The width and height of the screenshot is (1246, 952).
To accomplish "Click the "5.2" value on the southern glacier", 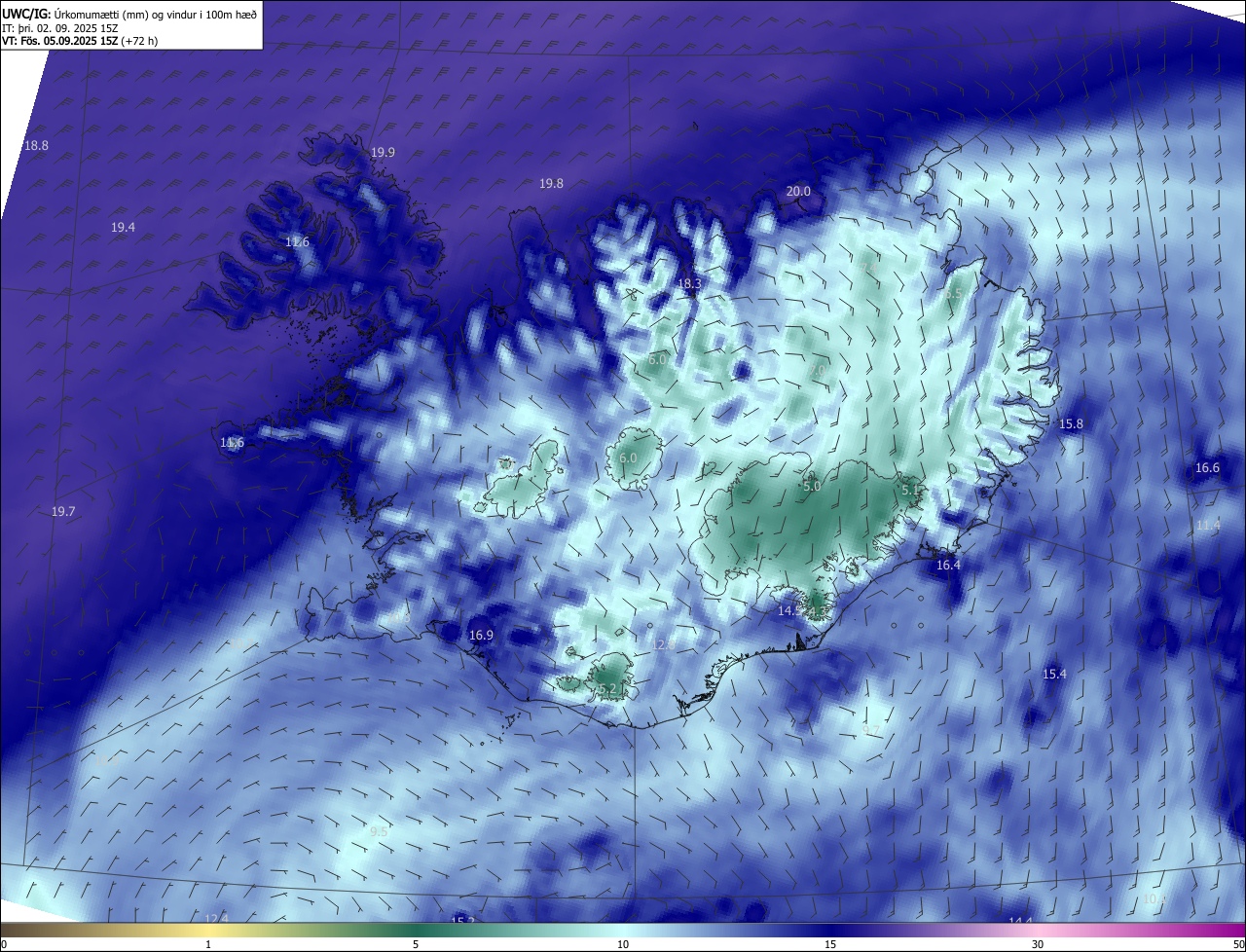I will coord(608,689).
